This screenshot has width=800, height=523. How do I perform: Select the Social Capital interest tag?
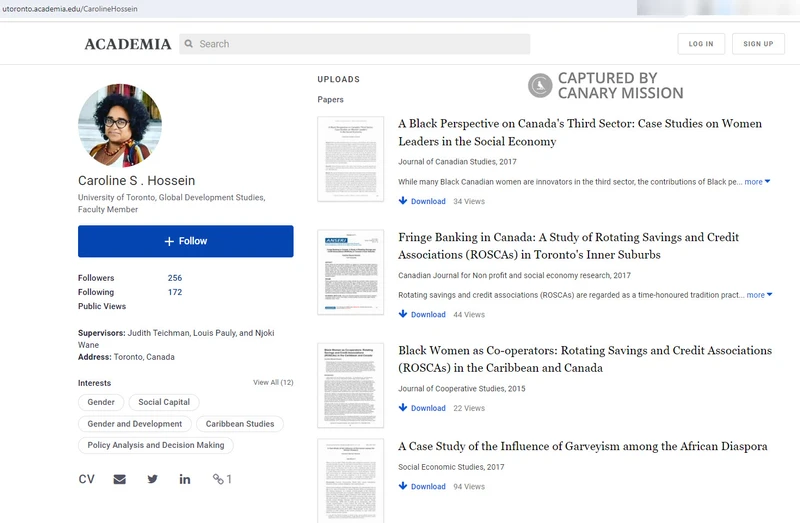pos(164,402)
